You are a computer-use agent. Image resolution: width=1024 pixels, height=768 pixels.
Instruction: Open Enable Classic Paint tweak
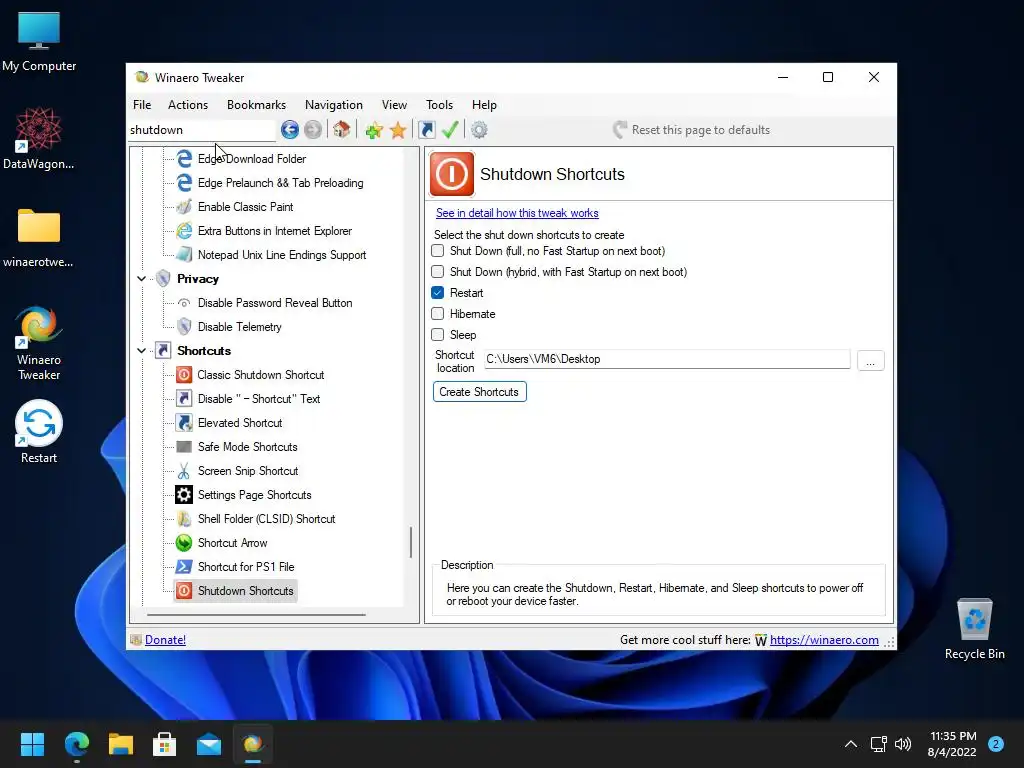[245, 207]
